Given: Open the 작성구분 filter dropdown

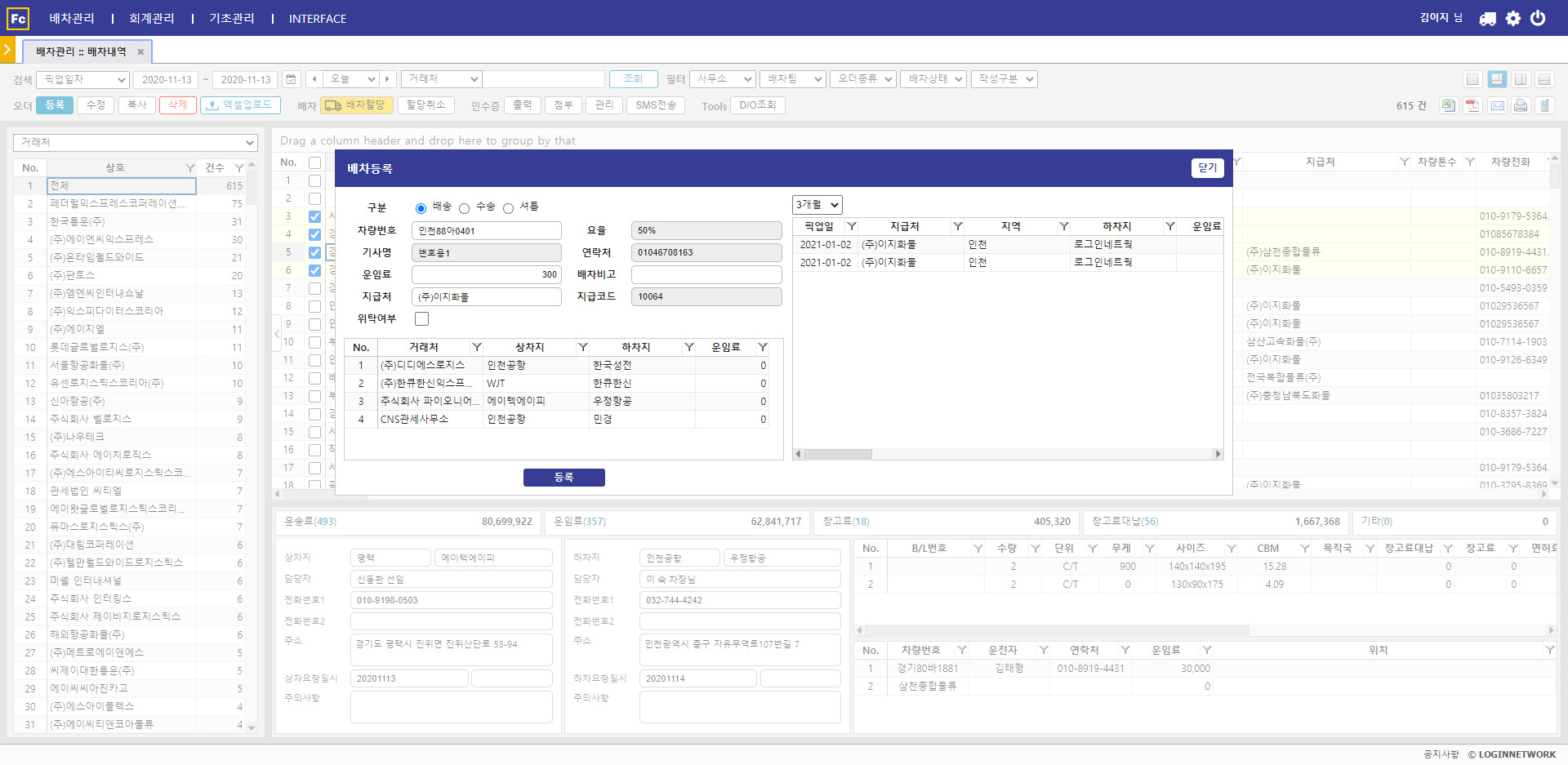Looking at the screenshot, I should pos(1004,79).
